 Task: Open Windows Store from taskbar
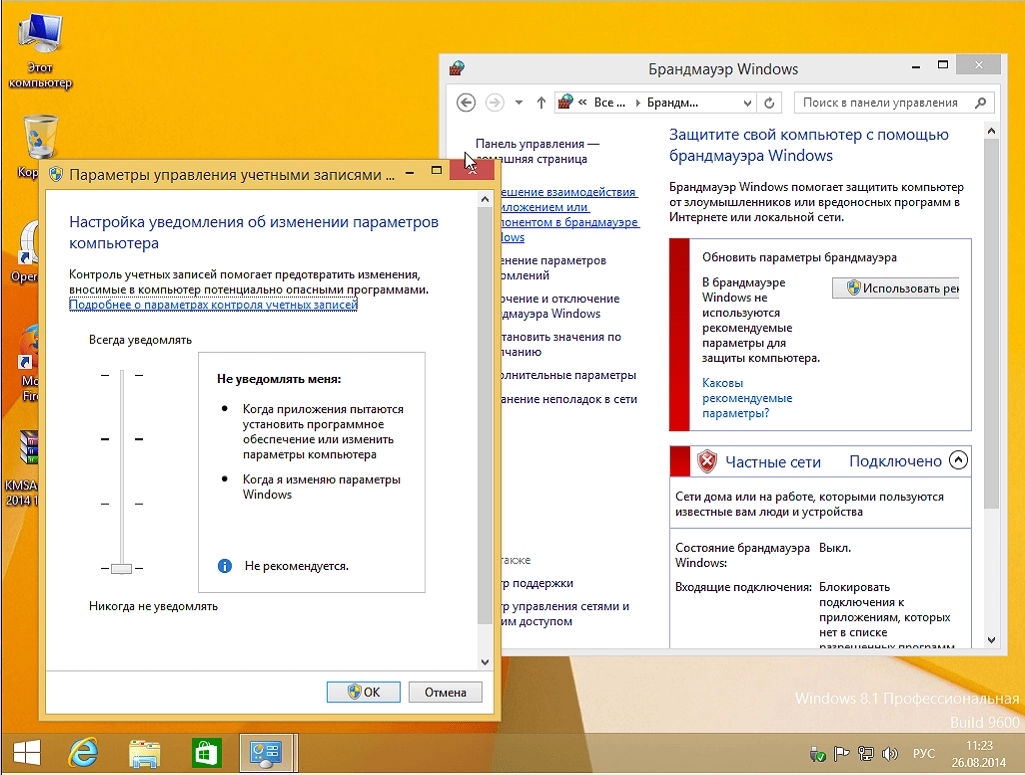(x=206, y=753)
